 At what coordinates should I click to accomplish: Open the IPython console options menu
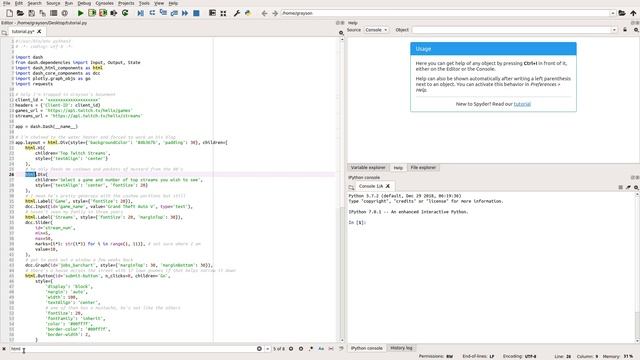click(x=636, y=187)
